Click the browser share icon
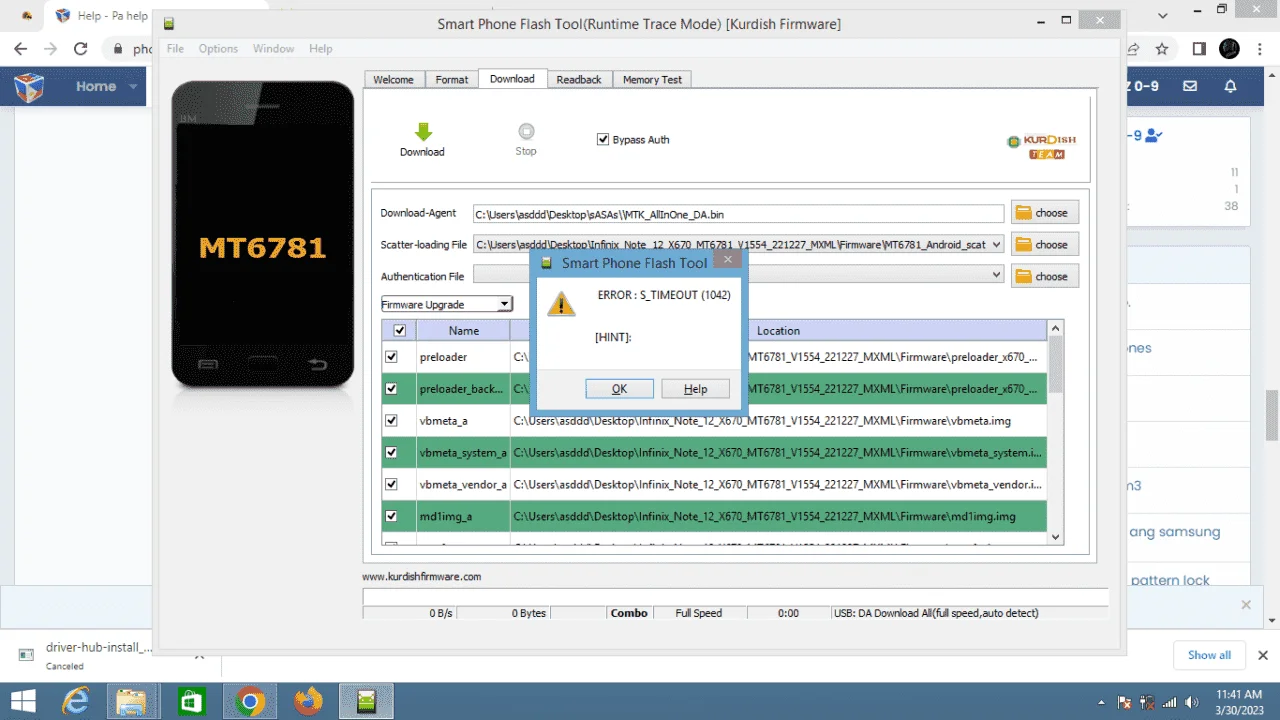 tap(1134, 48)
